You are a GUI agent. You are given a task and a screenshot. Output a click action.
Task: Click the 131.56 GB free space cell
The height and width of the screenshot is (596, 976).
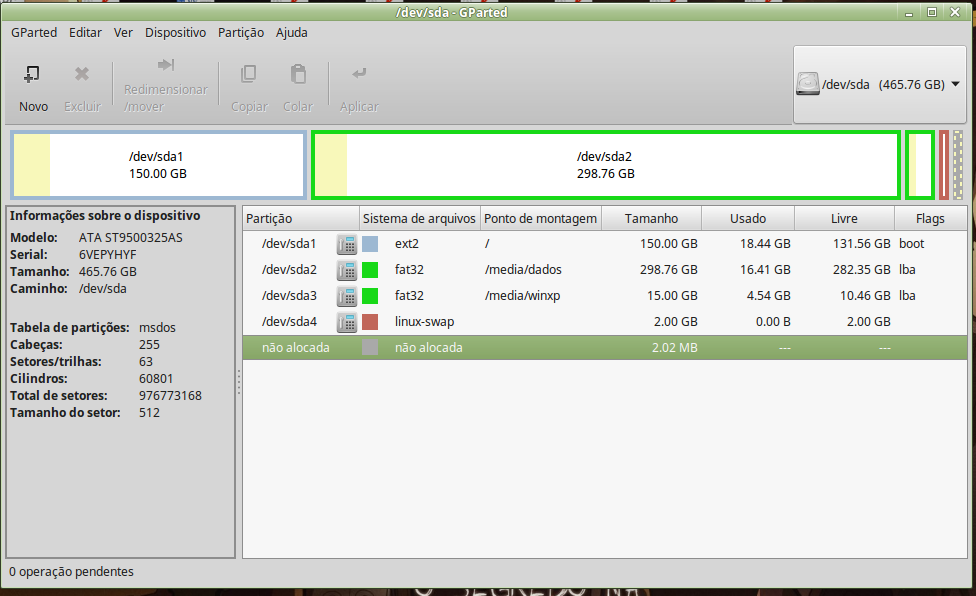click(862, 244)
